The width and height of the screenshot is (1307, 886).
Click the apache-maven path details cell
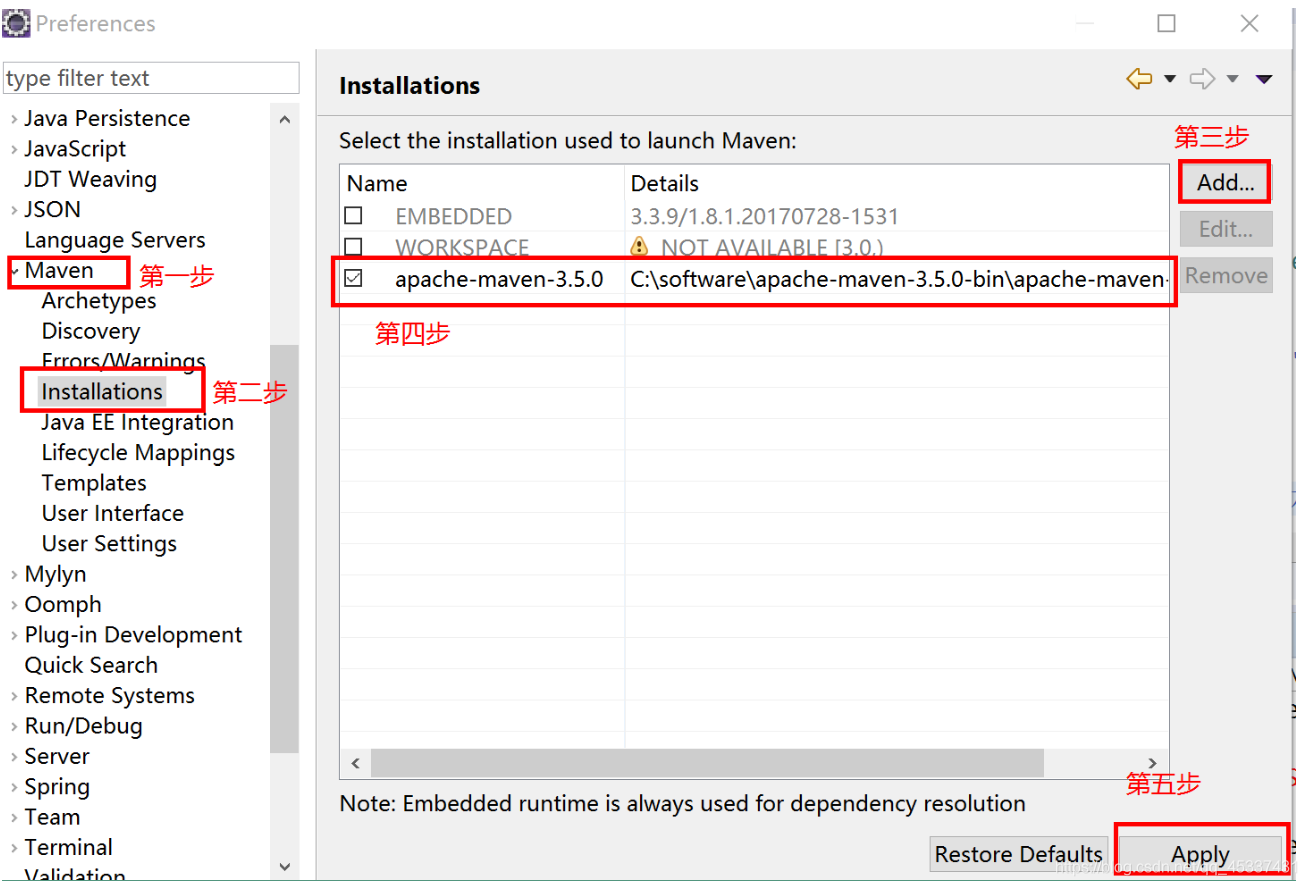pyautogui.click(x=897, y=279)
